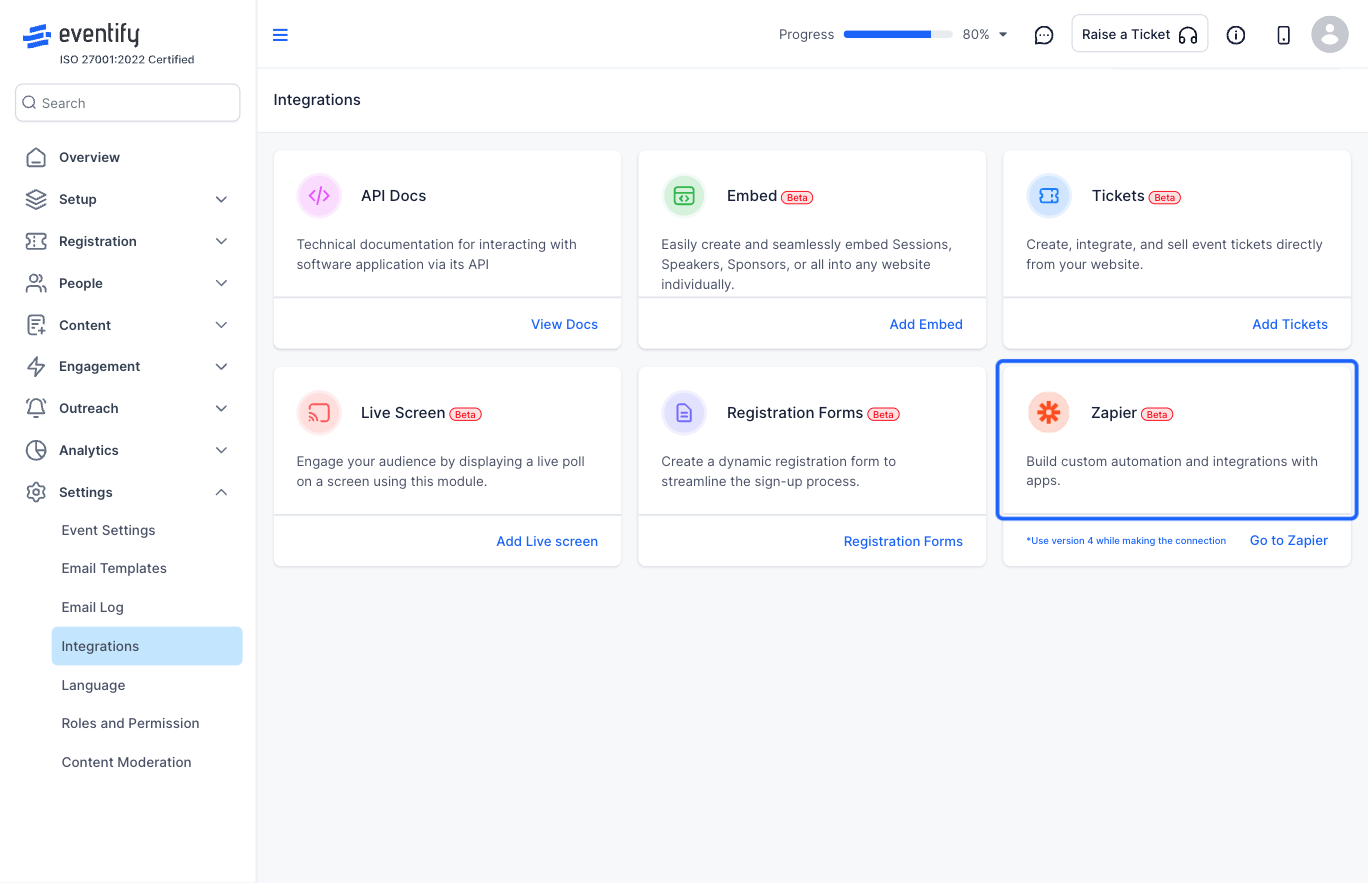Click the Registration Forms Beta badge
This screenshot has width=1368, height=883.
[883, 414]
